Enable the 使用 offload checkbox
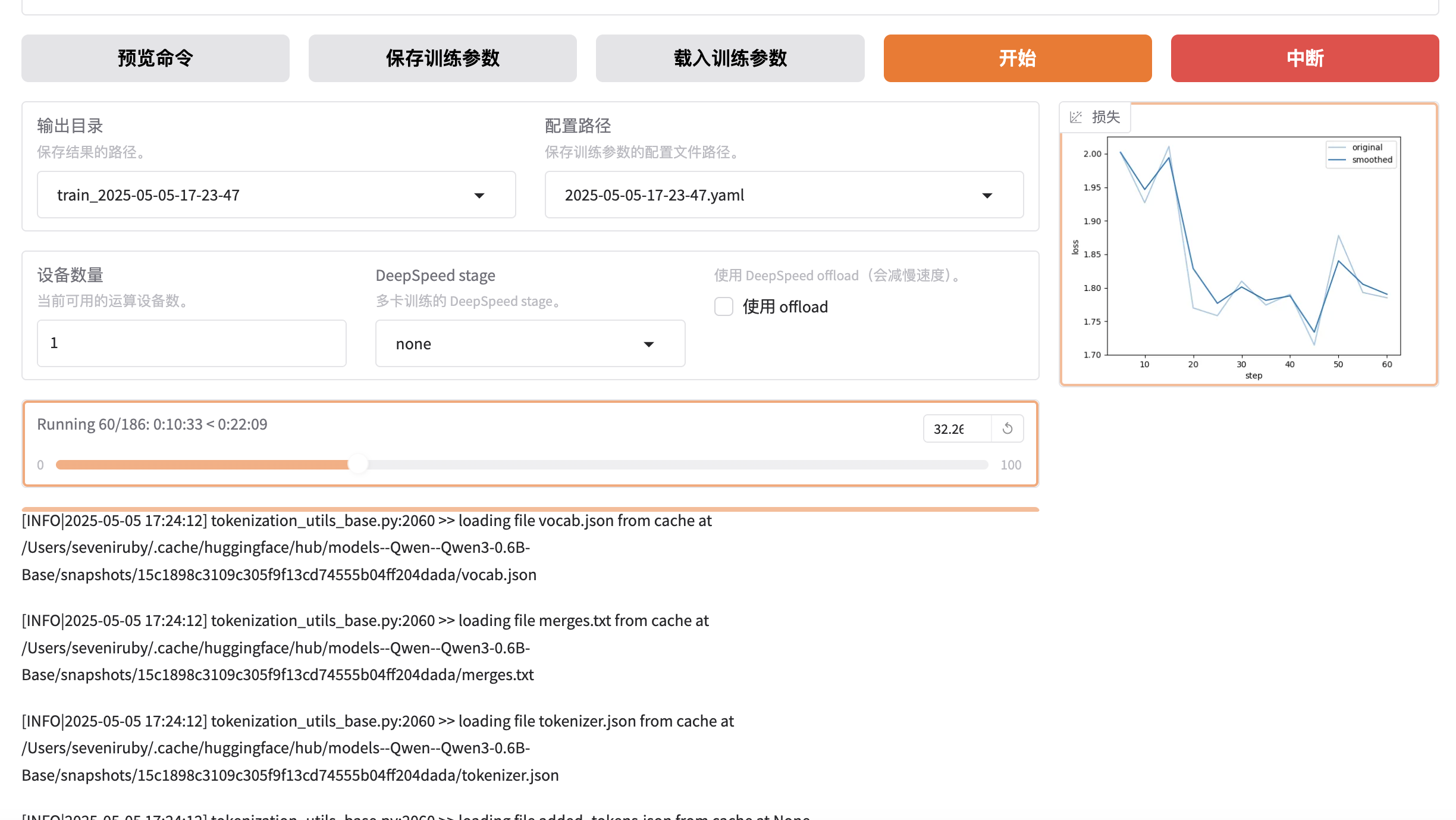Viewport: 1456px width, 820px height. coord(724,306)
